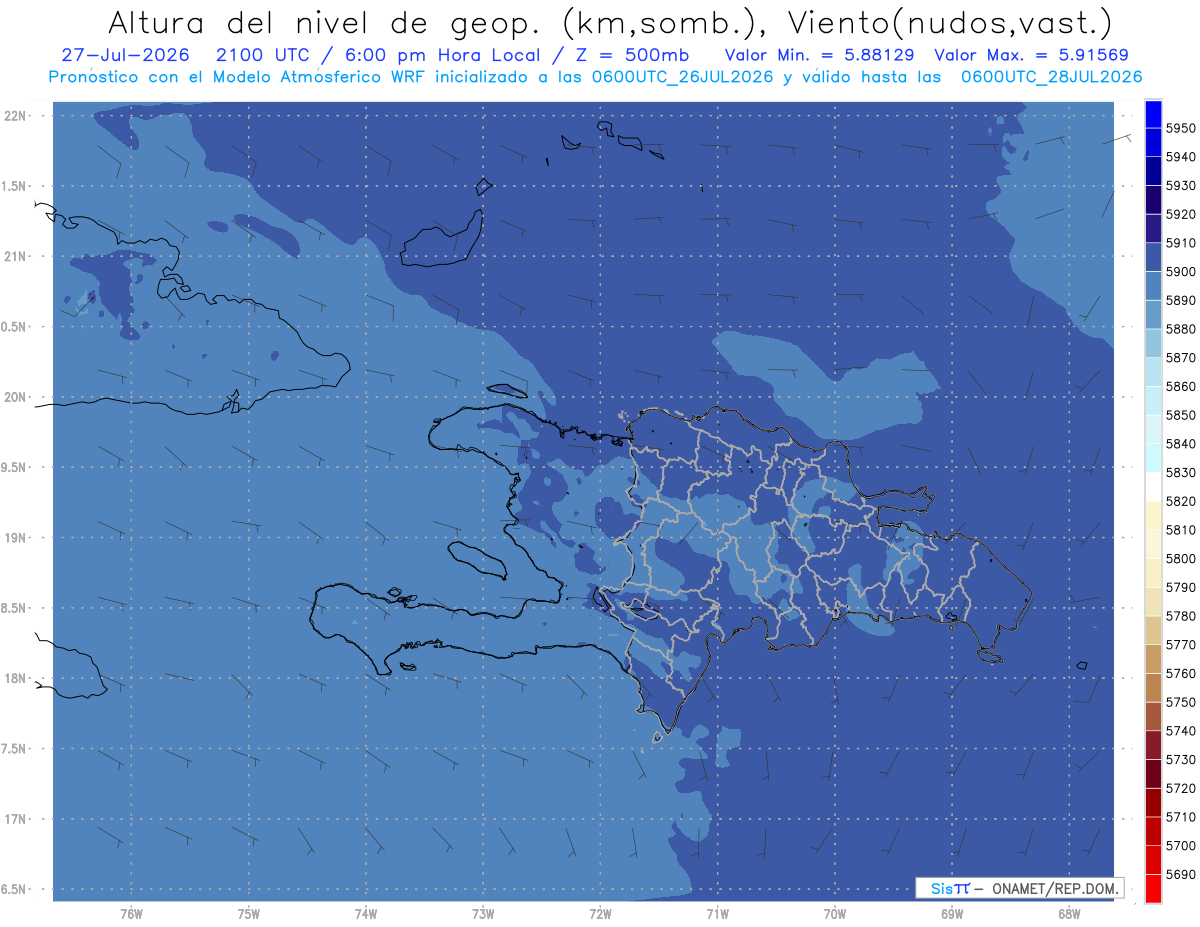This screenshot has width=1200, height=927.
Task: Click the red swatch below 5690
Action: point(1153,888)
